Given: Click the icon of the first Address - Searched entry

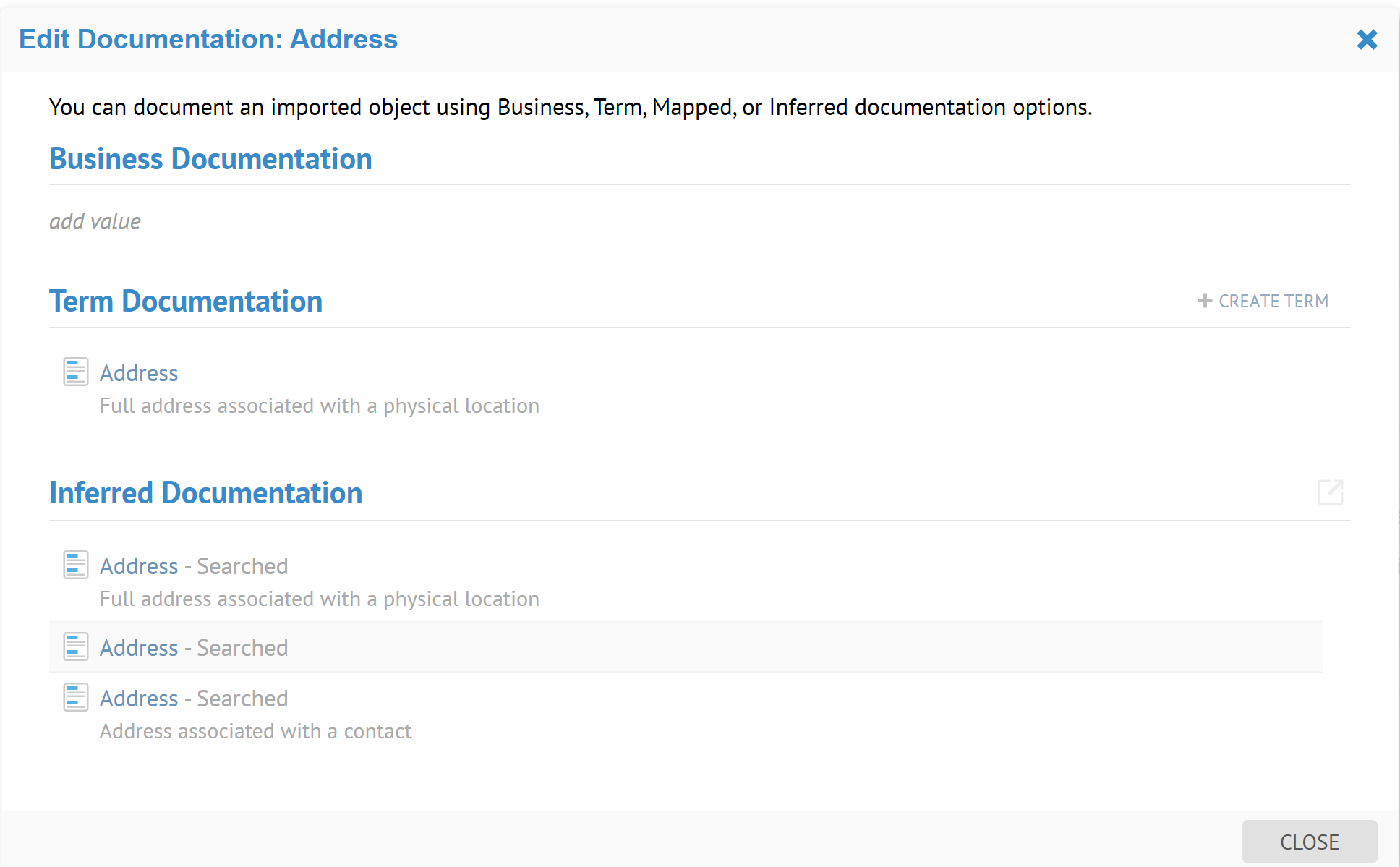Looking at the screenshot, I should click(x=76, y=565).
